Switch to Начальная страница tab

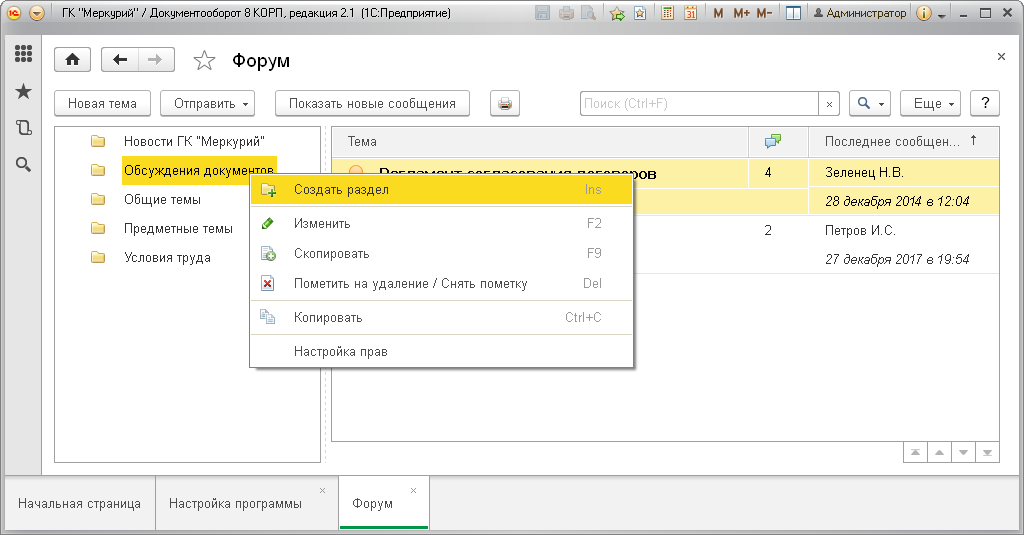(x=80, y=504)
